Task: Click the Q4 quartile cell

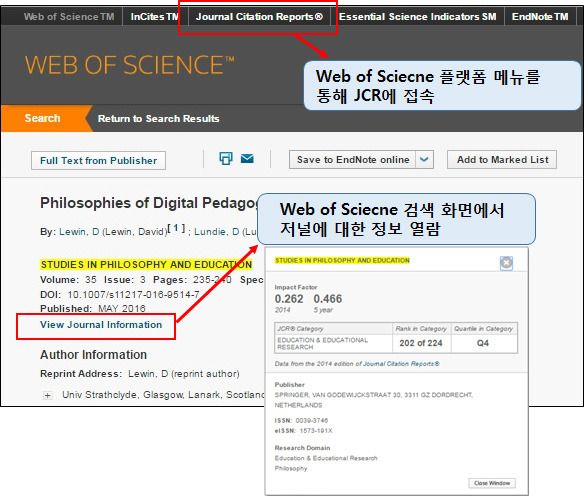Action: pos(483,343)
